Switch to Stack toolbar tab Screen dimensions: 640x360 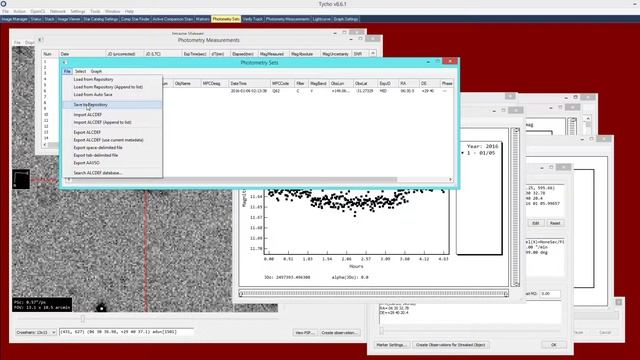[x=49, y=19]
